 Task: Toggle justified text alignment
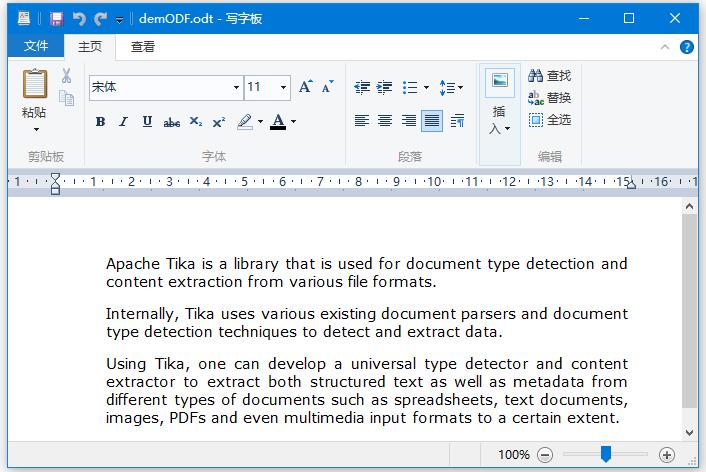coord(432,121)
